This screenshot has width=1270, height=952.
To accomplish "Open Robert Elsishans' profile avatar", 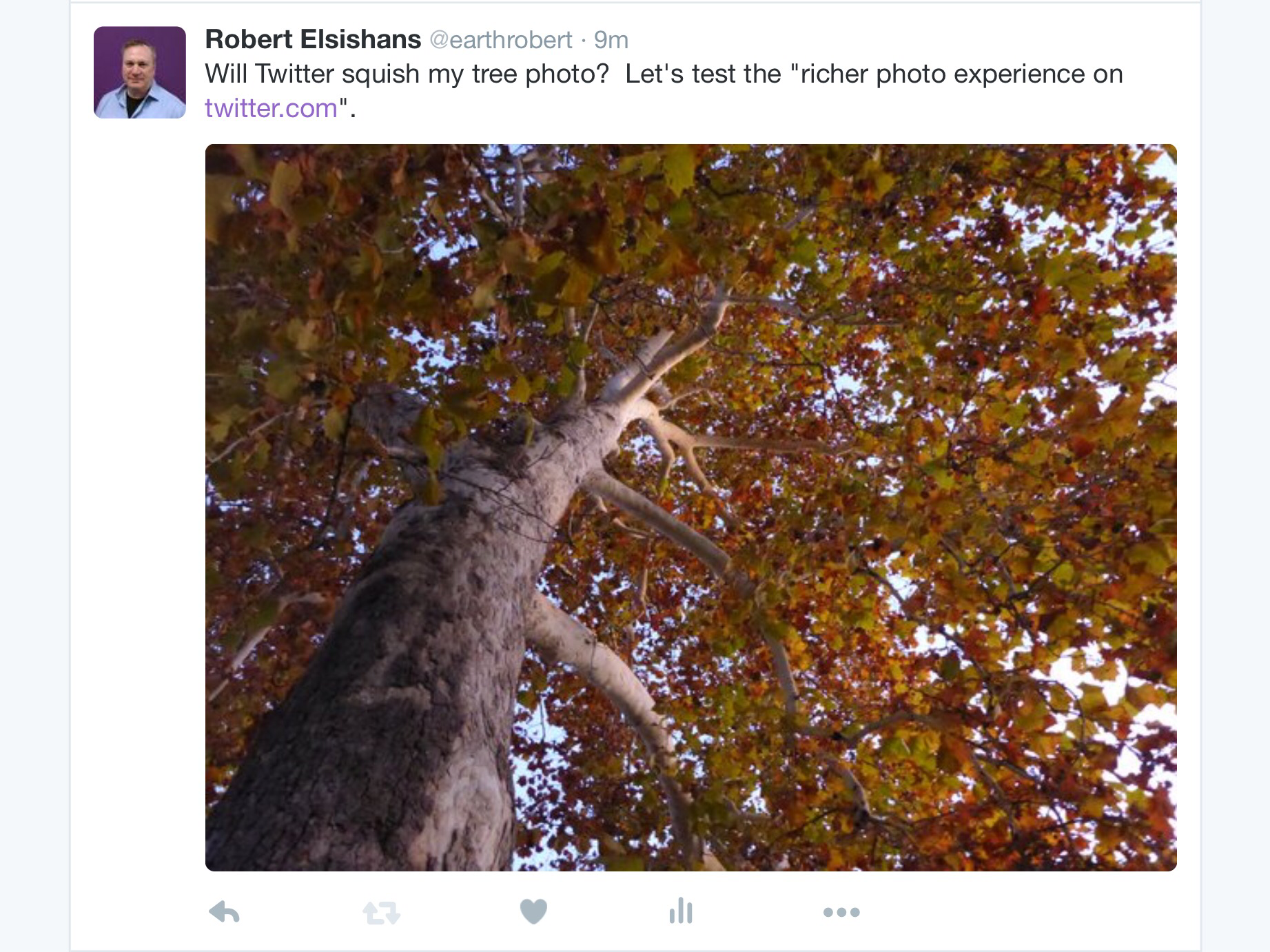I will coord(140,72).
